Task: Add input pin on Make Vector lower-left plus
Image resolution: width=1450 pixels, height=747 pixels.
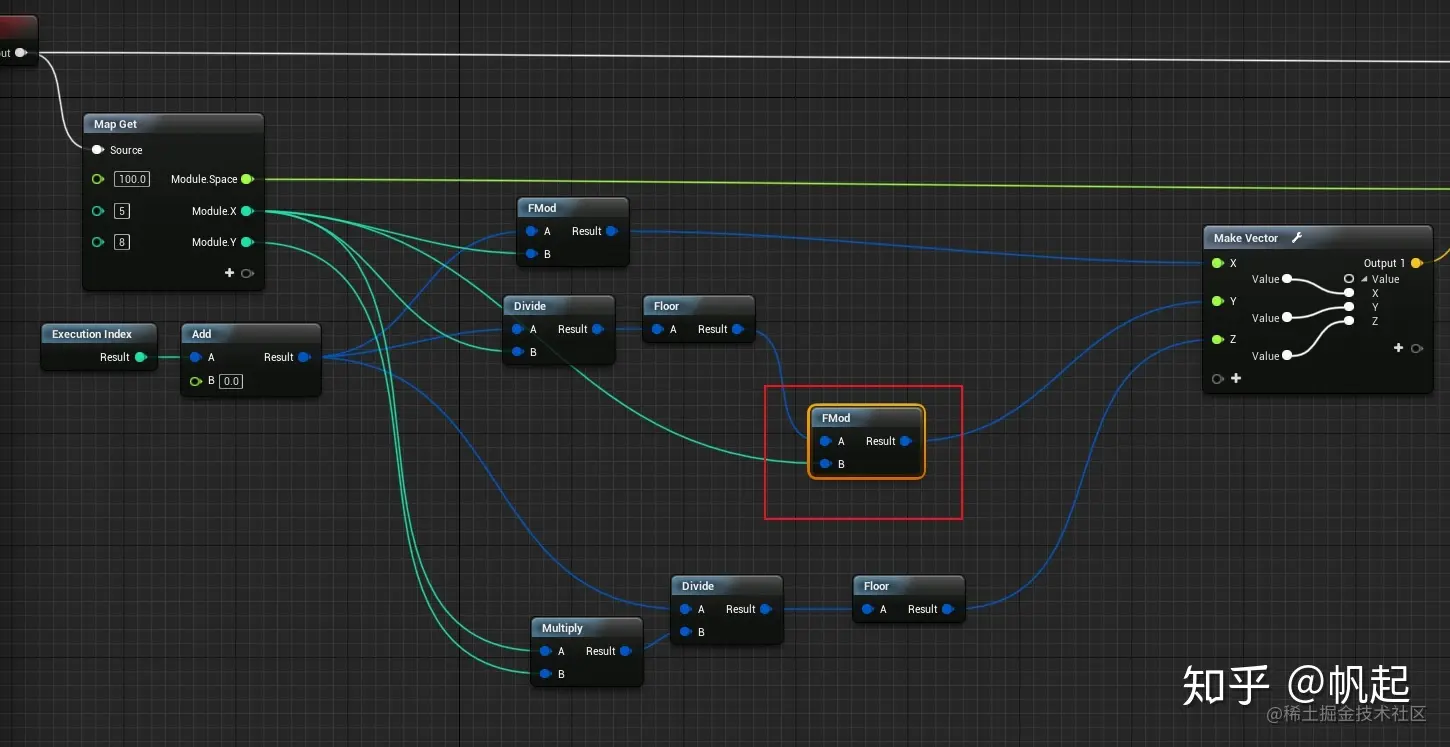Action: (x=1236, y=378)
